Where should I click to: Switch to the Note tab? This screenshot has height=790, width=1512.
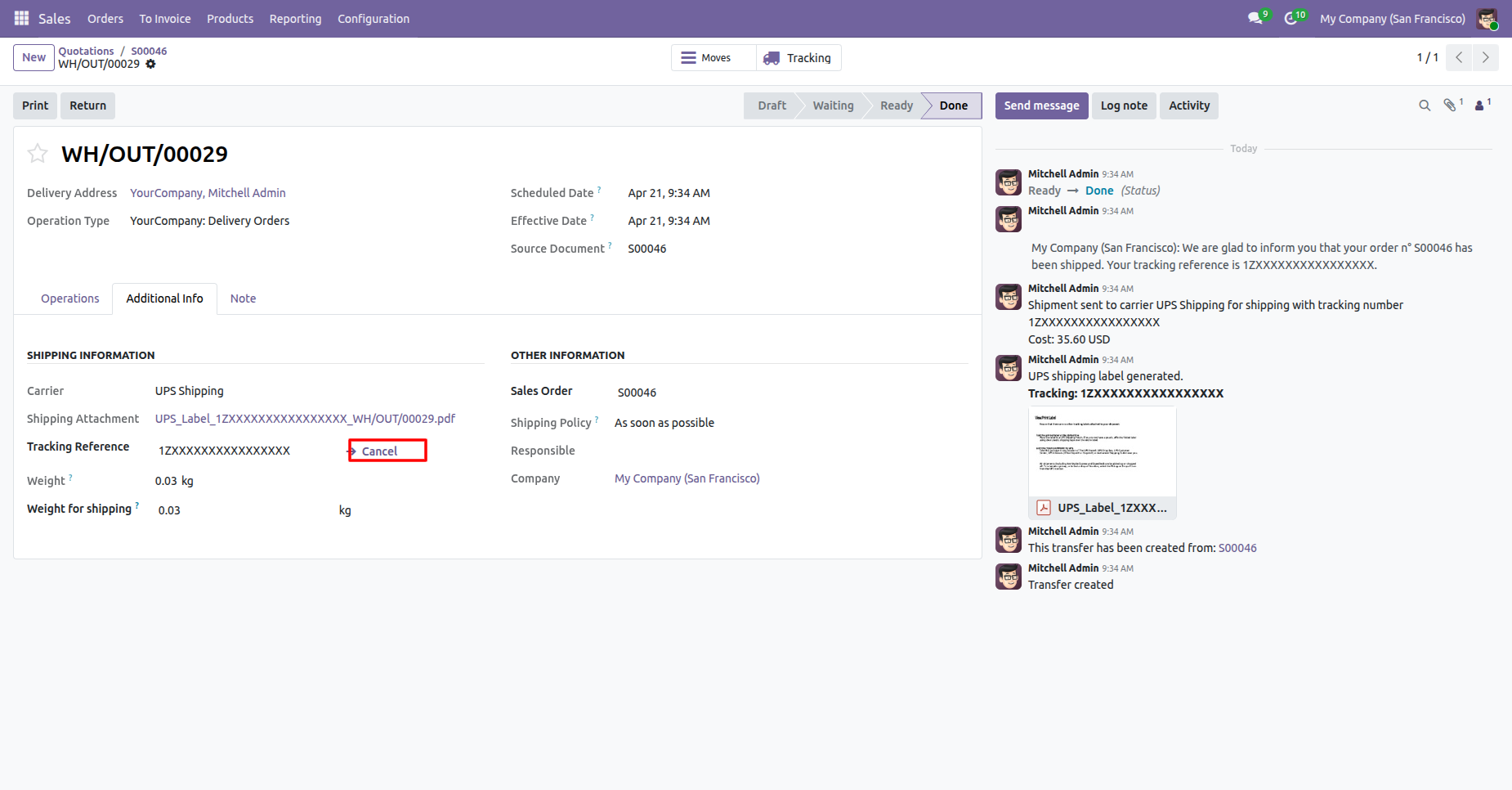click(x=243, y=298)
